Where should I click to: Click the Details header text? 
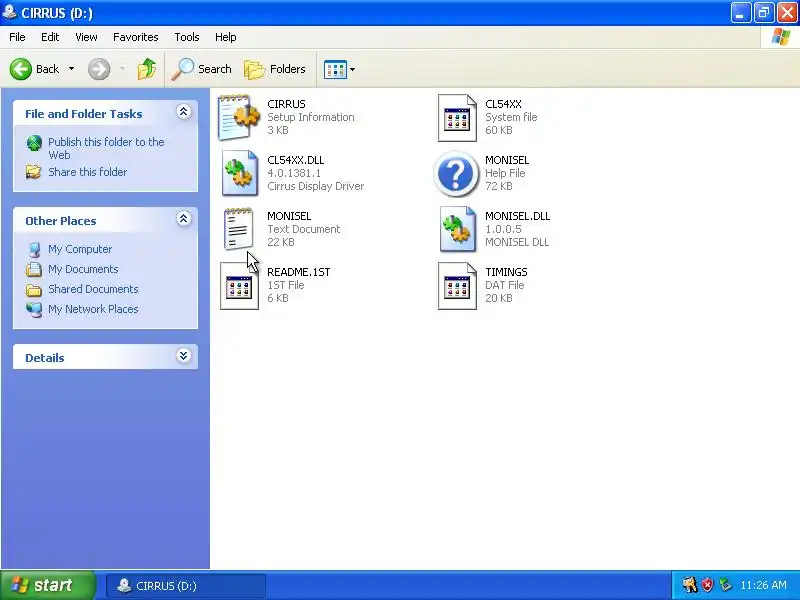(x=45, y=358)
